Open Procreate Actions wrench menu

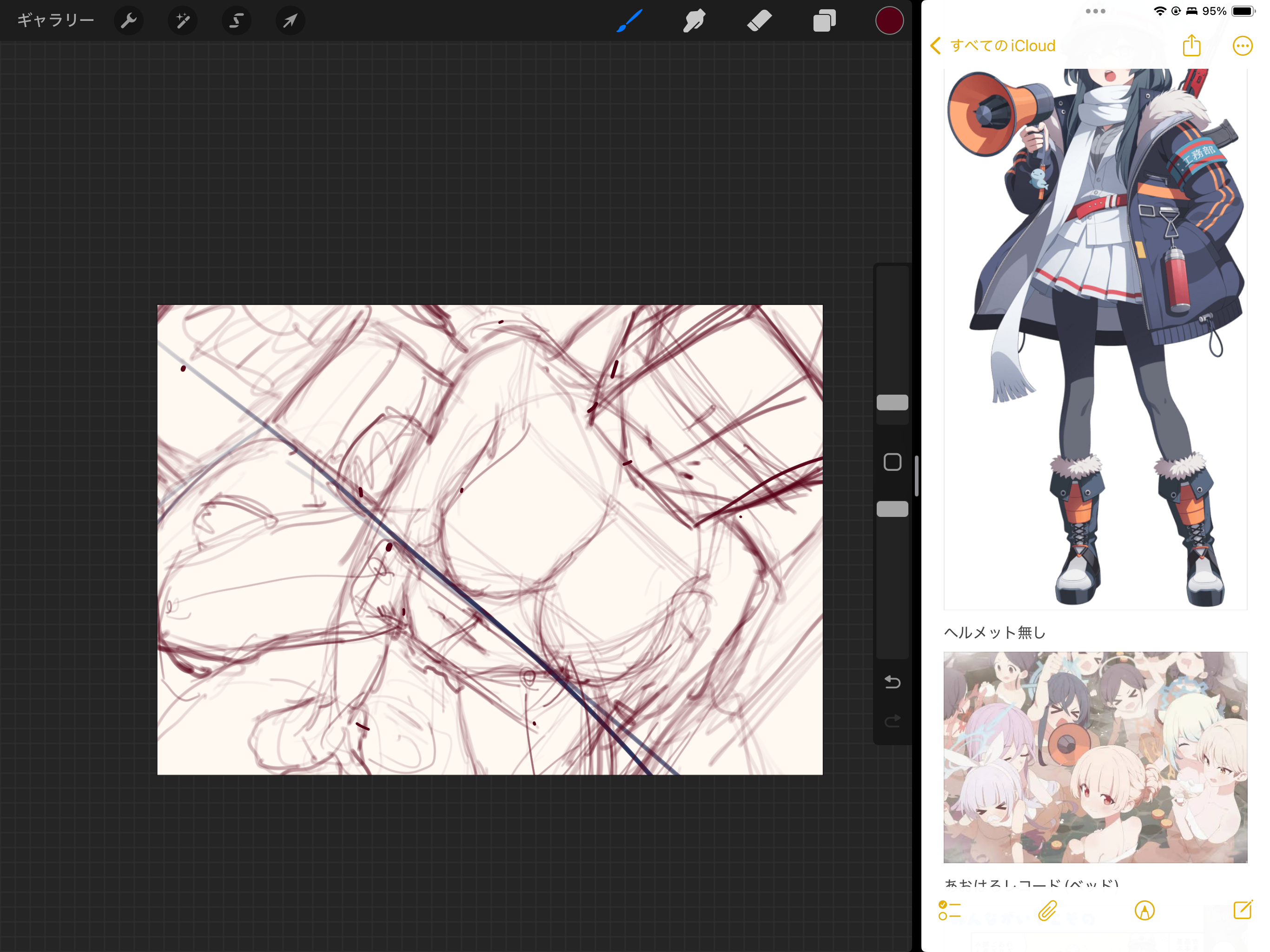click(x=129, y=21)
